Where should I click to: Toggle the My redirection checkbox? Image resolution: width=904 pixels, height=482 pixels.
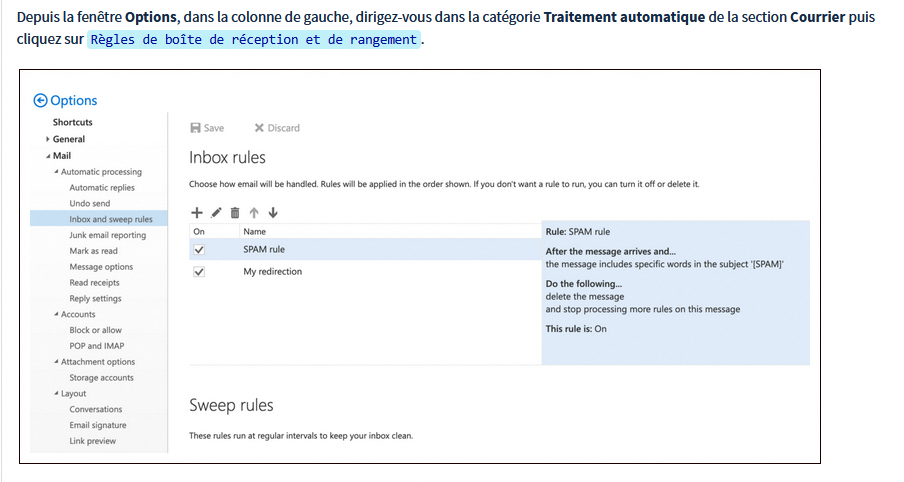tap(199, 272)
